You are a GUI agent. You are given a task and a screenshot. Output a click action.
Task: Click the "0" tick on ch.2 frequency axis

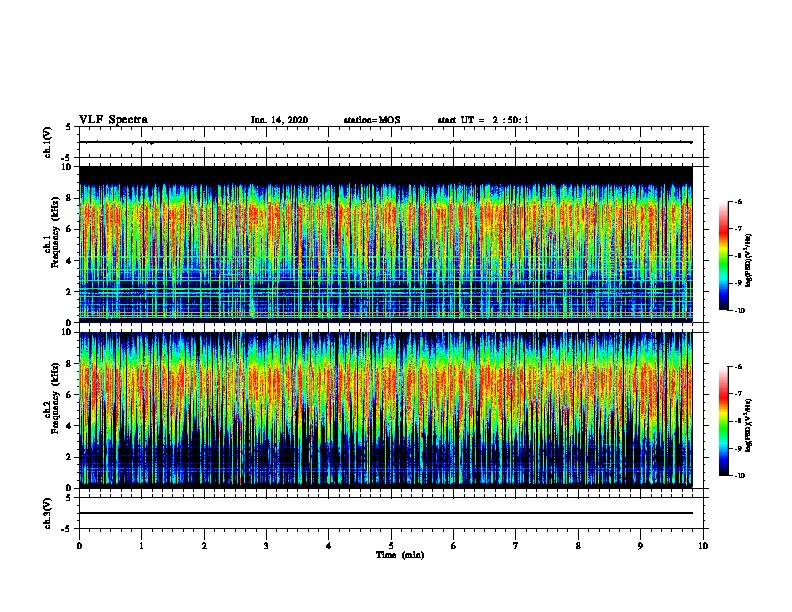[x=69, y=488]
